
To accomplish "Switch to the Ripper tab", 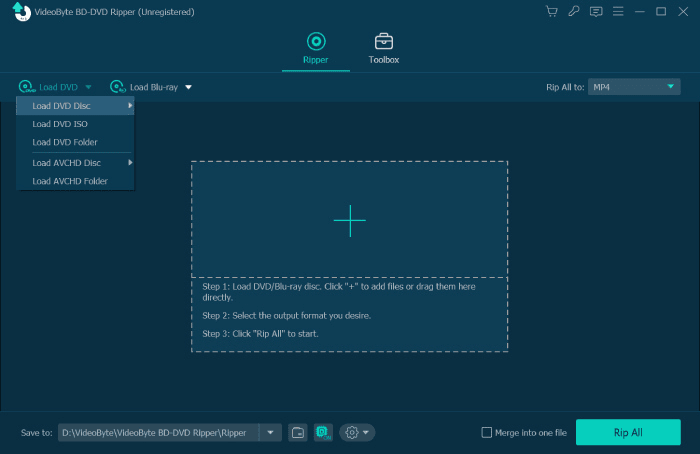I will click(316, 49).
